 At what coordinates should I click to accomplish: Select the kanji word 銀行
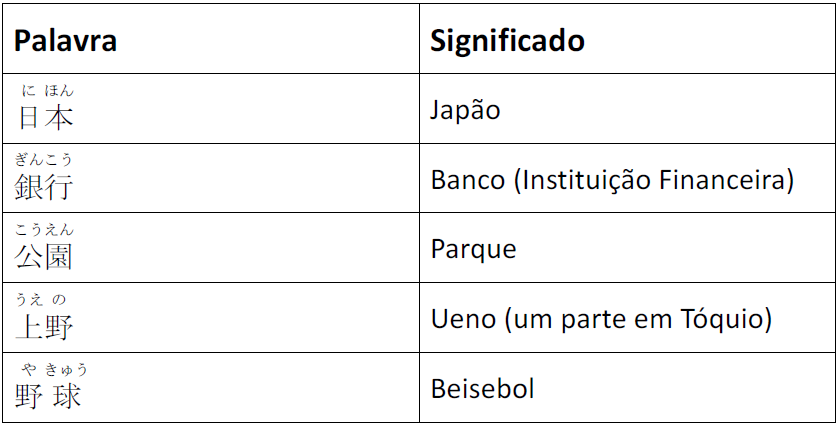(44, 187)
